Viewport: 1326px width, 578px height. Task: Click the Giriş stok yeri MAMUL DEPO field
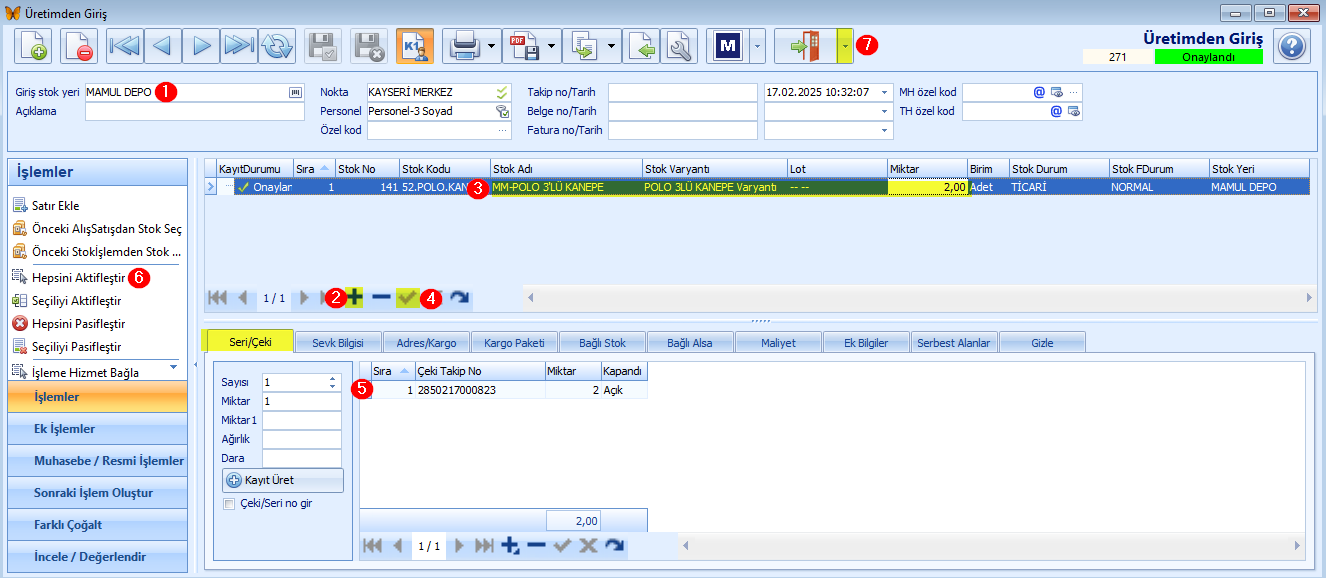[194, 92]
